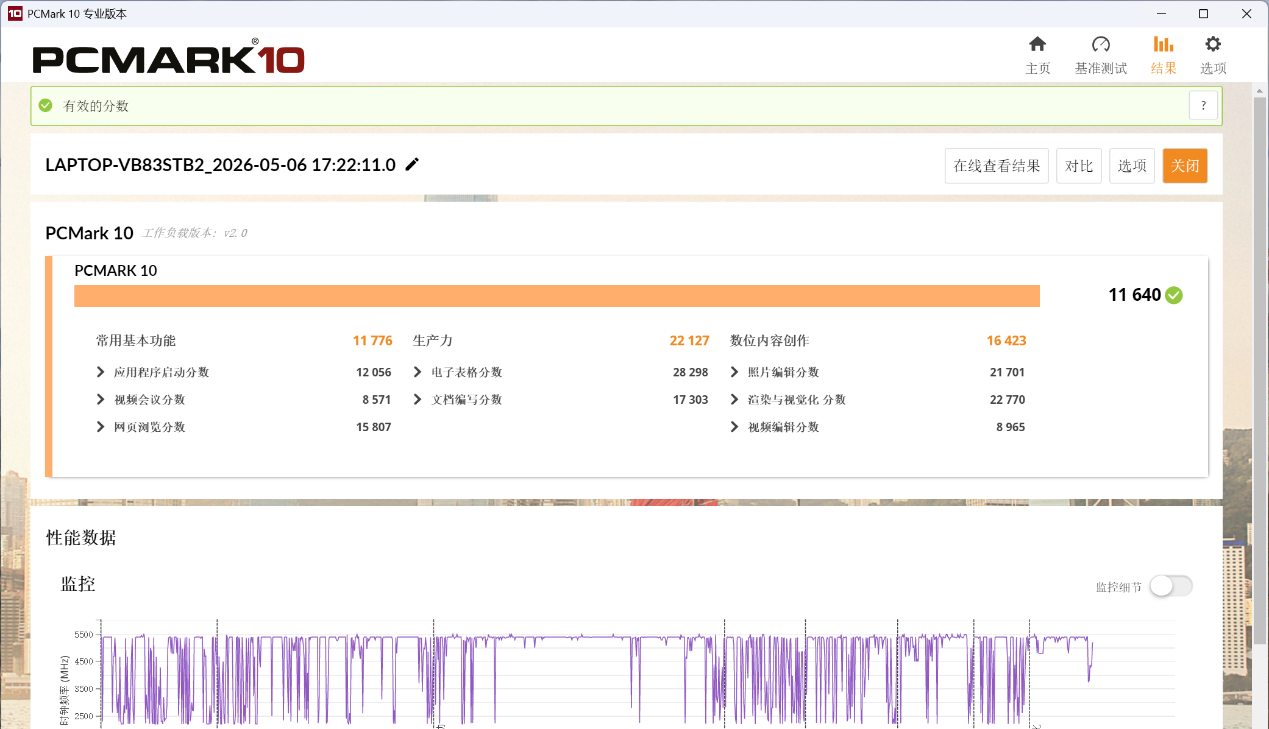Click the PCMark 10 title bar app icon
Viewport: 1269px width, 729px height.
pos(14,13)
